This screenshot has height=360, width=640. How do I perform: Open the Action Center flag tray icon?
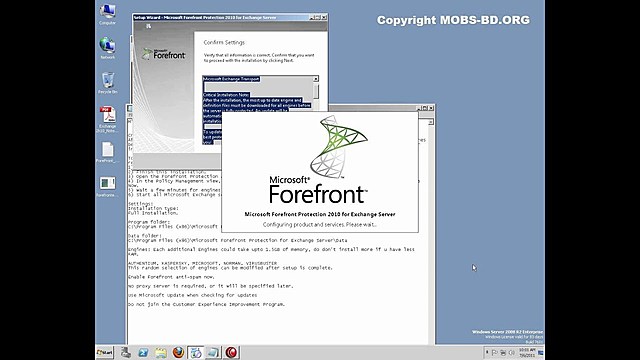tap(495, 352)
